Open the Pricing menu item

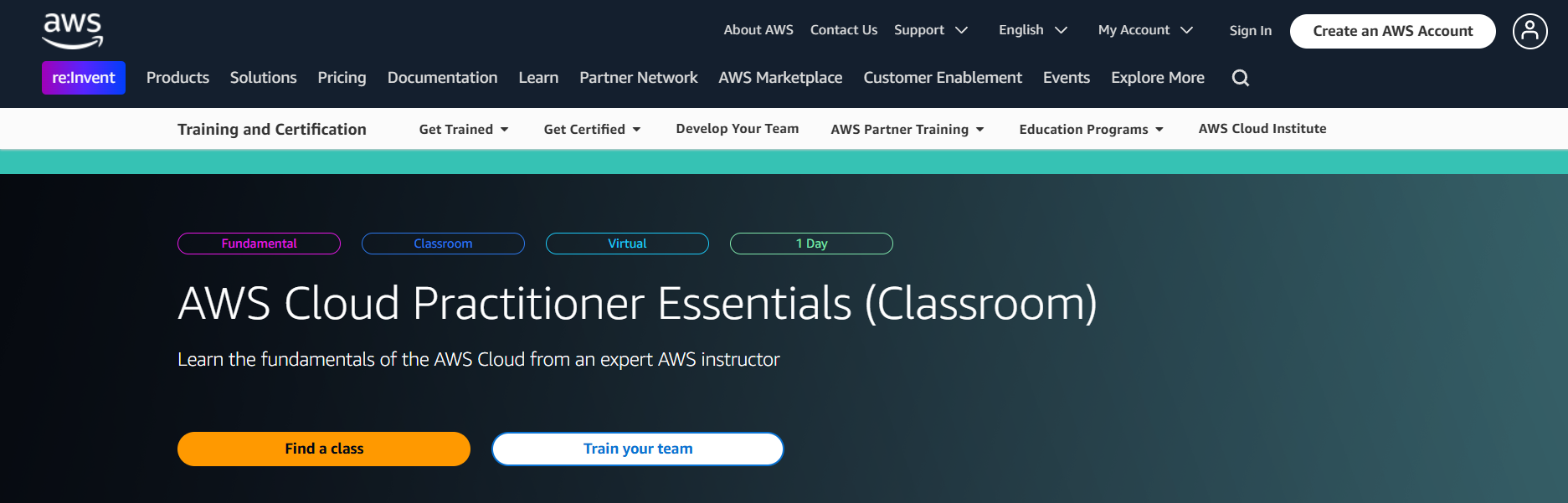point(342,78)
